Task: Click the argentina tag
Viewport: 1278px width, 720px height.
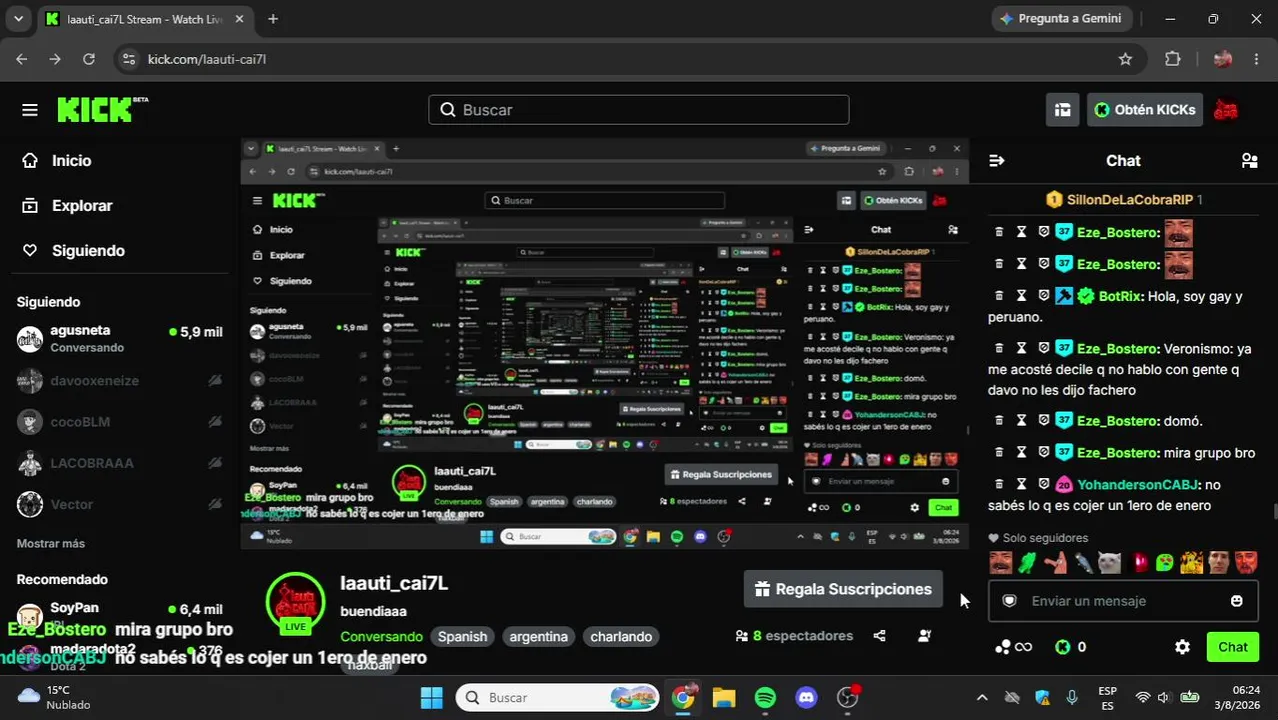Action: click(x=538, y=637)
